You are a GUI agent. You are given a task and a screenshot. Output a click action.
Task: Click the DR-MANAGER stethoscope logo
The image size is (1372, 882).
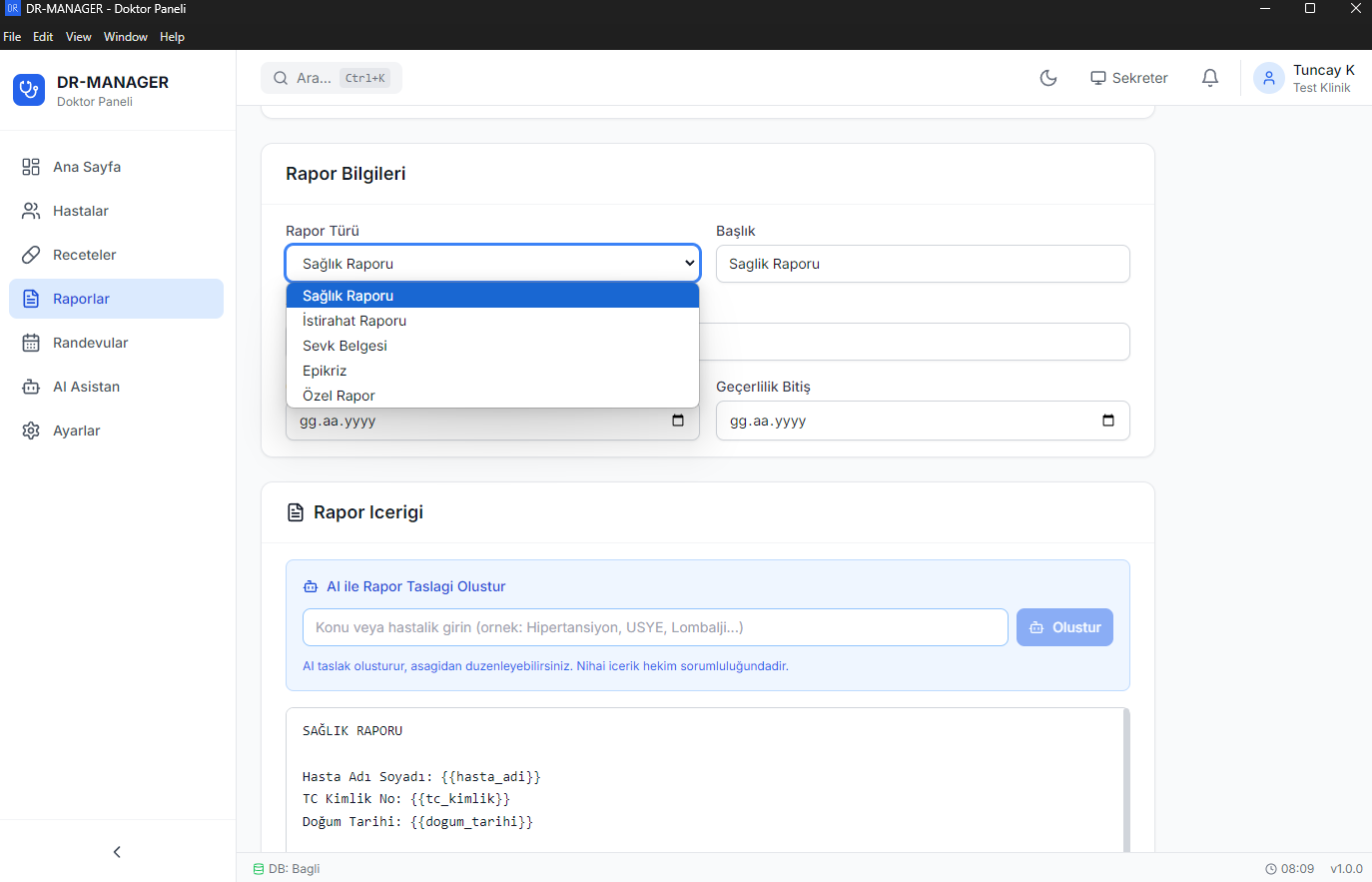[x=29, y=90]
